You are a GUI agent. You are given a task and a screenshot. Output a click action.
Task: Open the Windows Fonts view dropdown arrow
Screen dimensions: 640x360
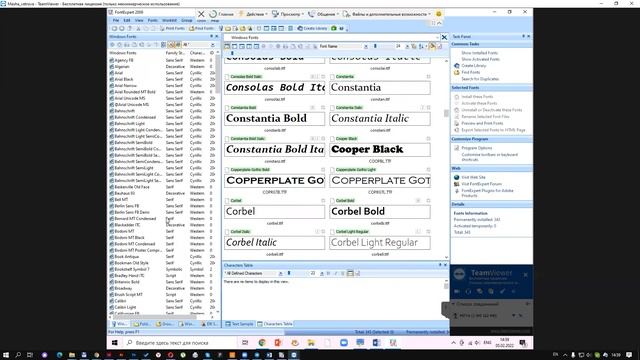[x=437, y=38]
